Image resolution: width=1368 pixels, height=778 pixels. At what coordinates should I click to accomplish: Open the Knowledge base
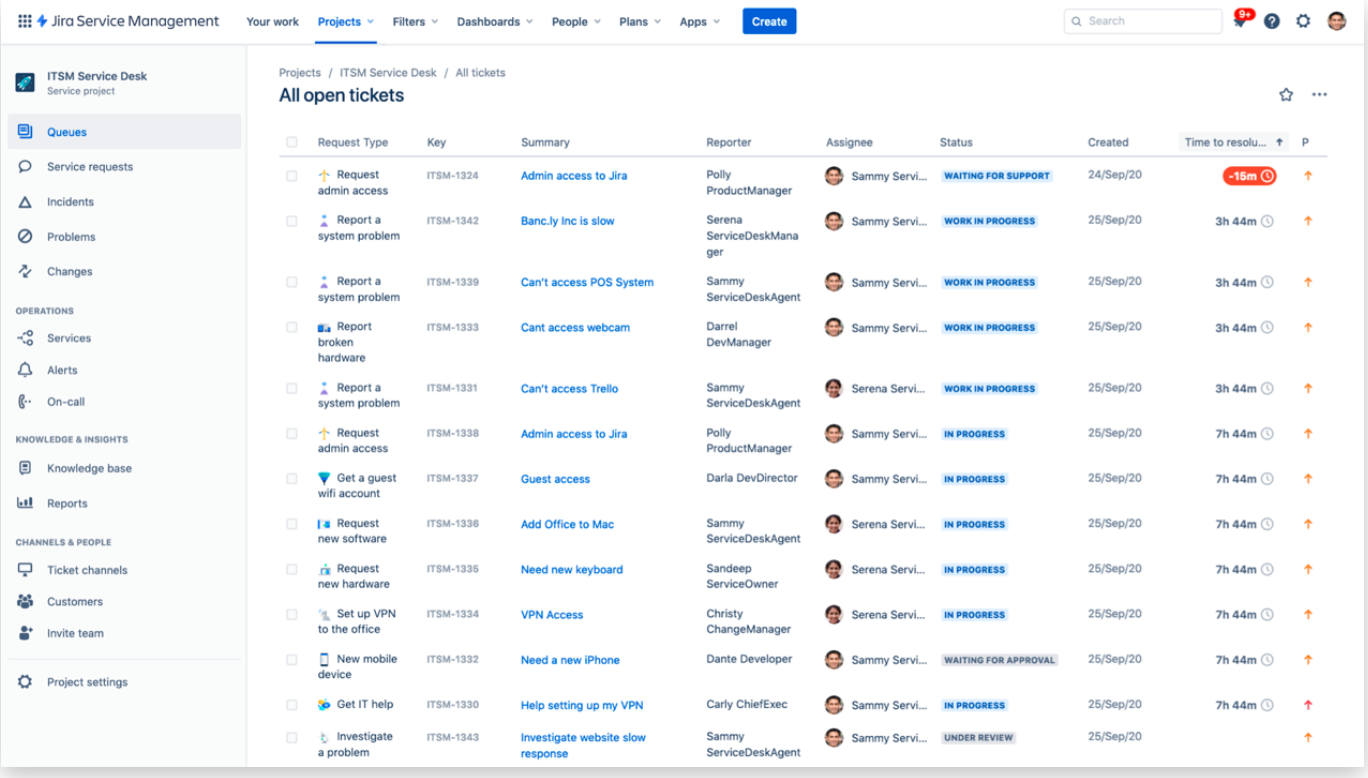(x=89, y=467)
